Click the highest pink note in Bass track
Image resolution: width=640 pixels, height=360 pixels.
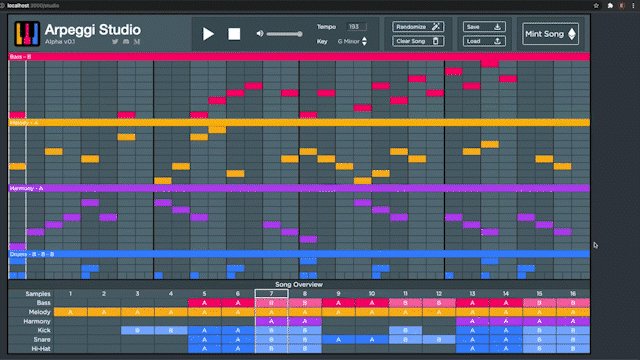pos(490,64)
